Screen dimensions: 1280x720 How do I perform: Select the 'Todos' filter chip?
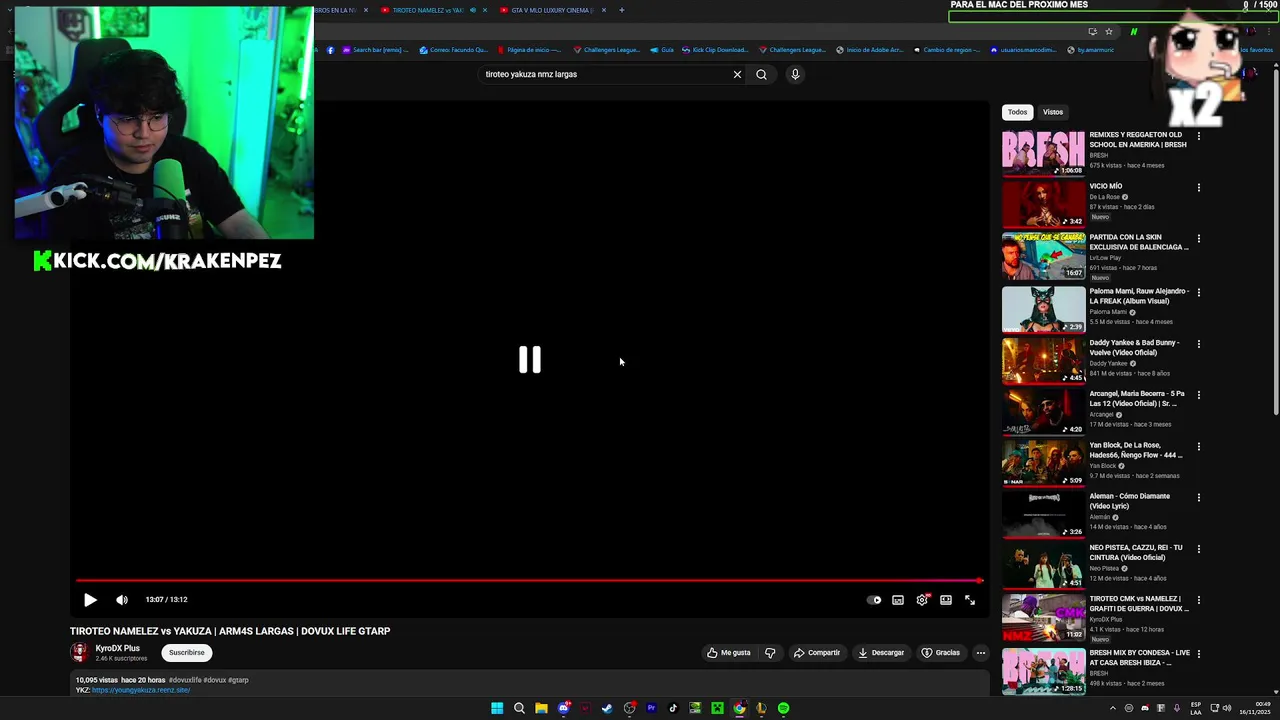tap(1017, 112)
